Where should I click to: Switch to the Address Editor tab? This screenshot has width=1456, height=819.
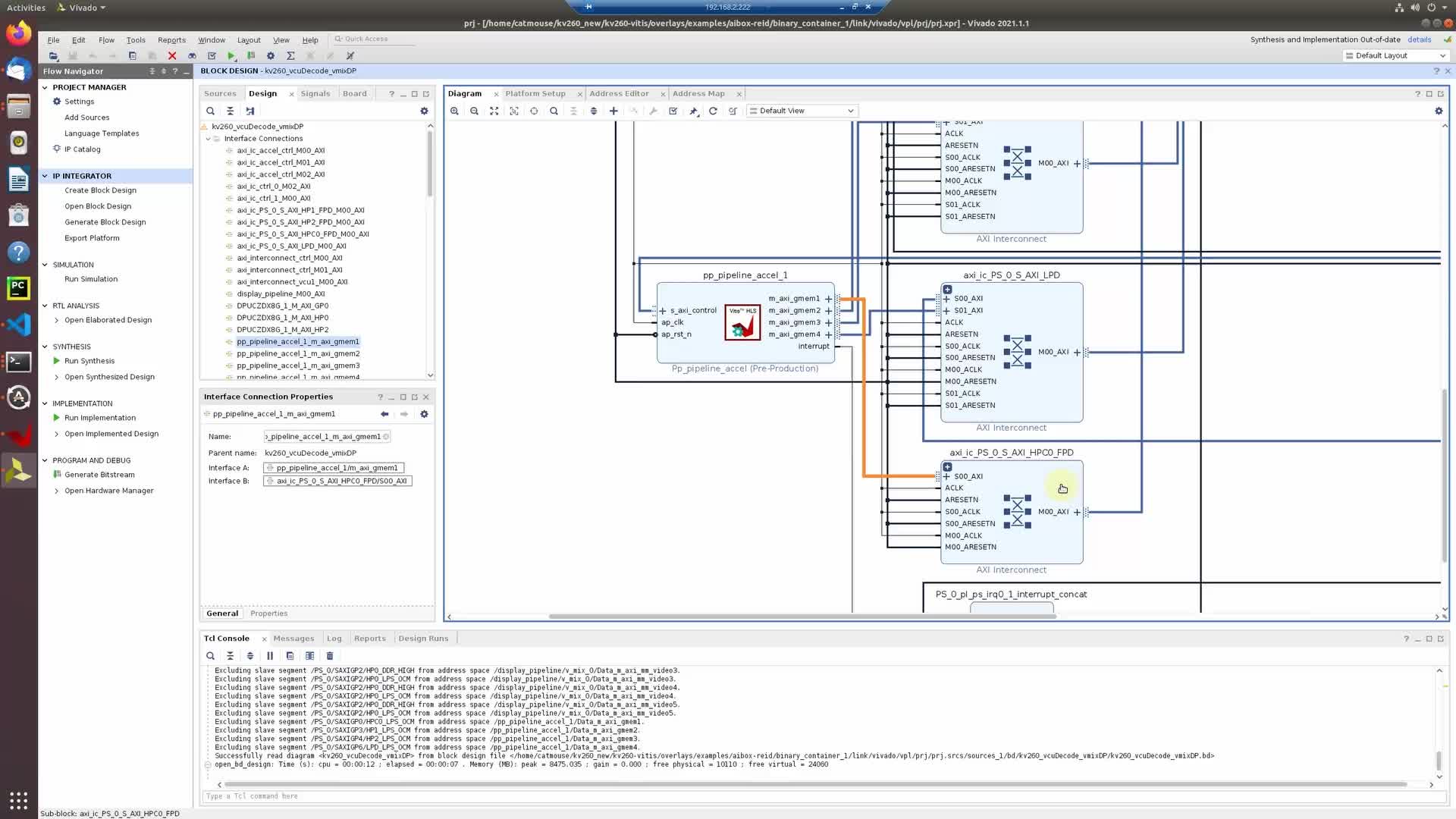click(x=619, y=93)
